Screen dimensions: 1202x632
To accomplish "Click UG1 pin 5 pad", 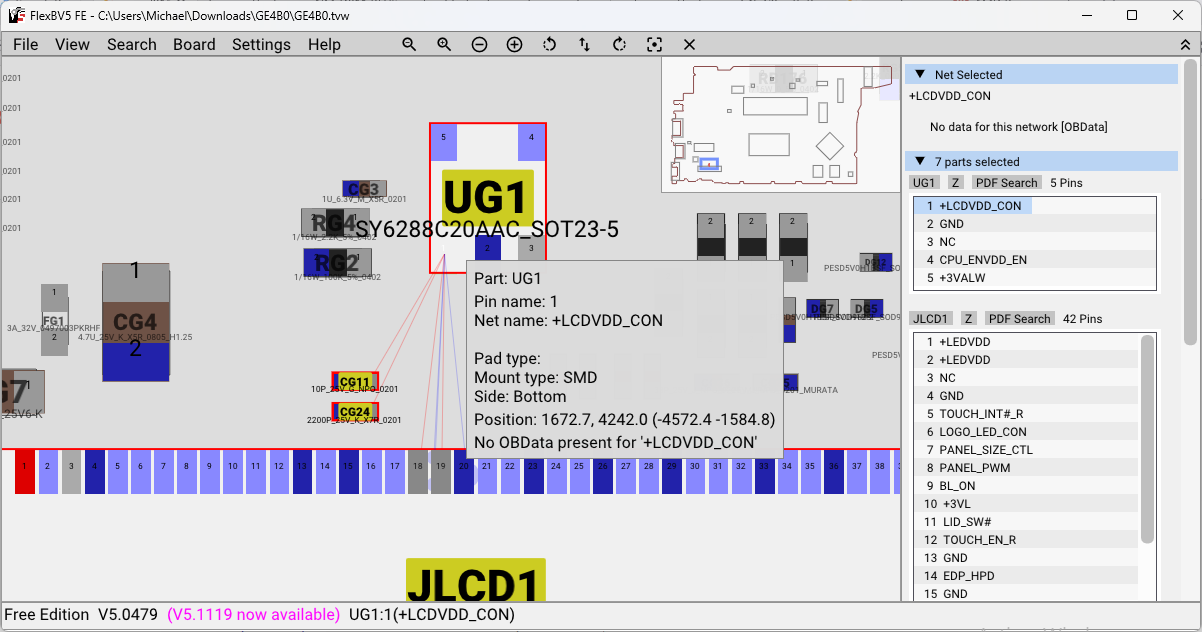I will [x=444, y=142].
